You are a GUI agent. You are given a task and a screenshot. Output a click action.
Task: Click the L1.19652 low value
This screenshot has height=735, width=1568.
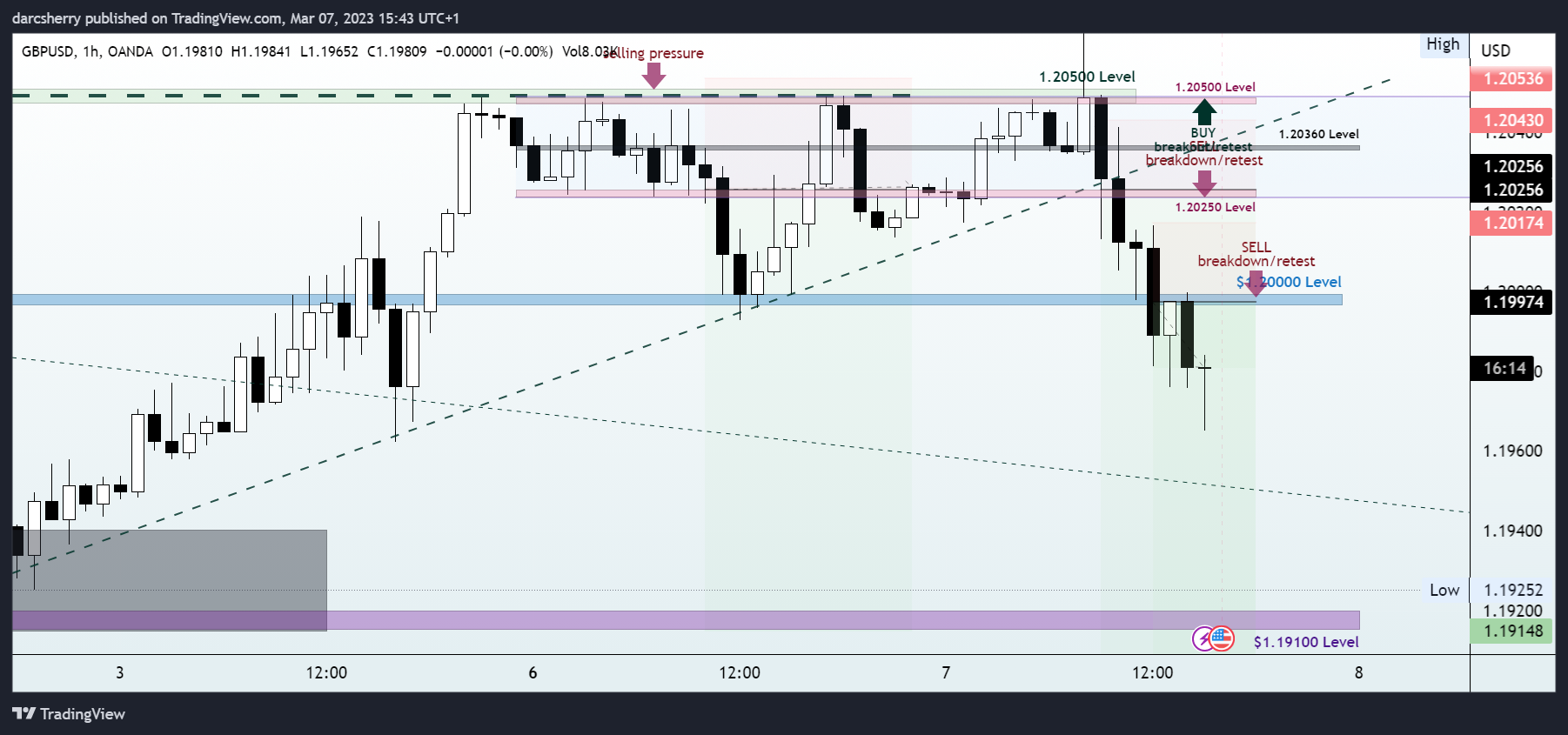(x=329, y=51)
